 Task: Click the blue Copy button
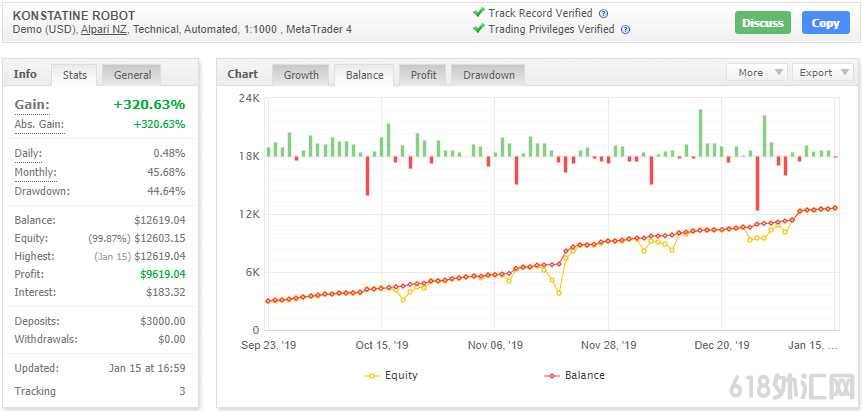pyautogui.click(x=825, y=23)
